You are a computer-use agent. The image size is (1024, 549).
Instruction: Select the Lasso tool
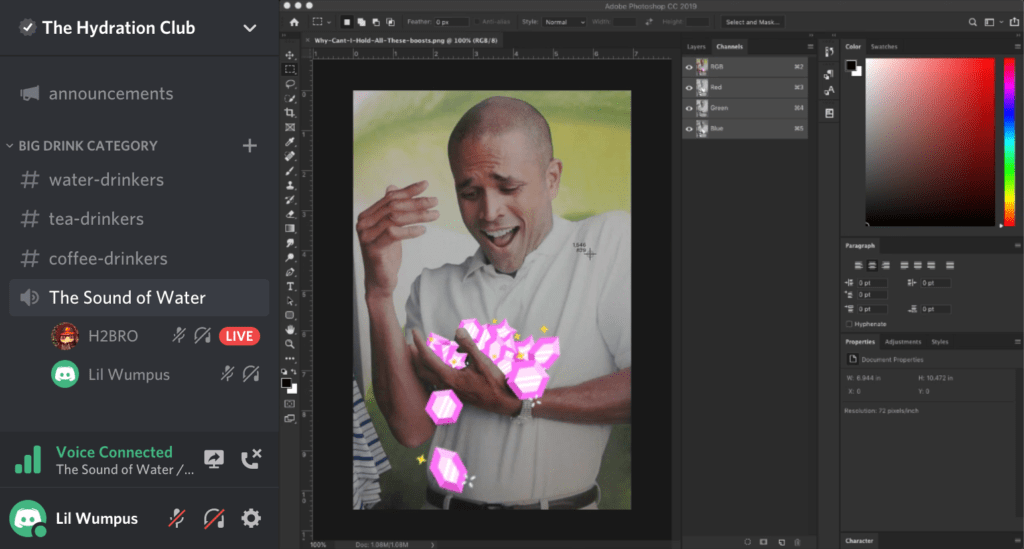click(290, 84)
